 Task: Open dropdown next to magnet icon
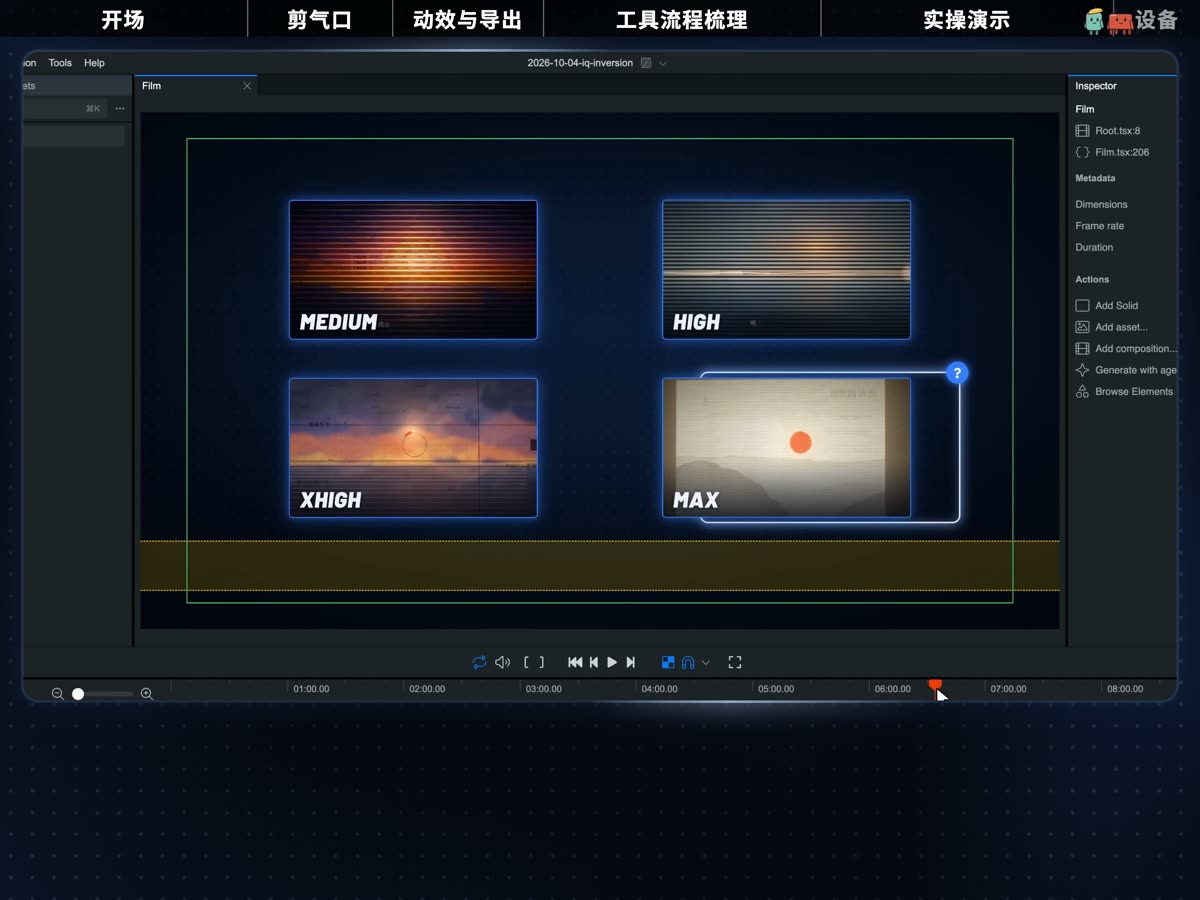point(706,662)
